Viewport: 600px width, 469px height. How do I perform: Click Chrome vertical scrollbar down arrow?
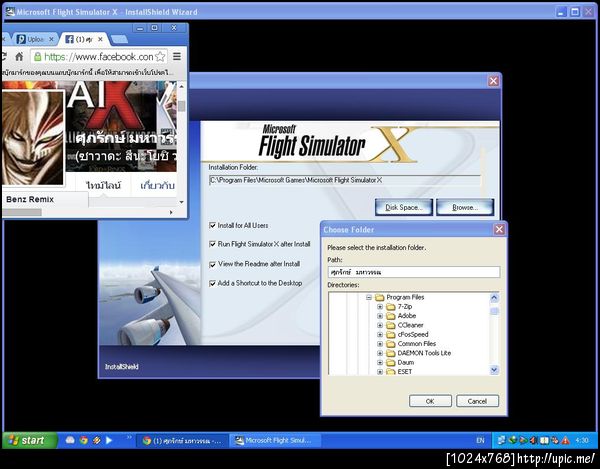pos(182,202)
